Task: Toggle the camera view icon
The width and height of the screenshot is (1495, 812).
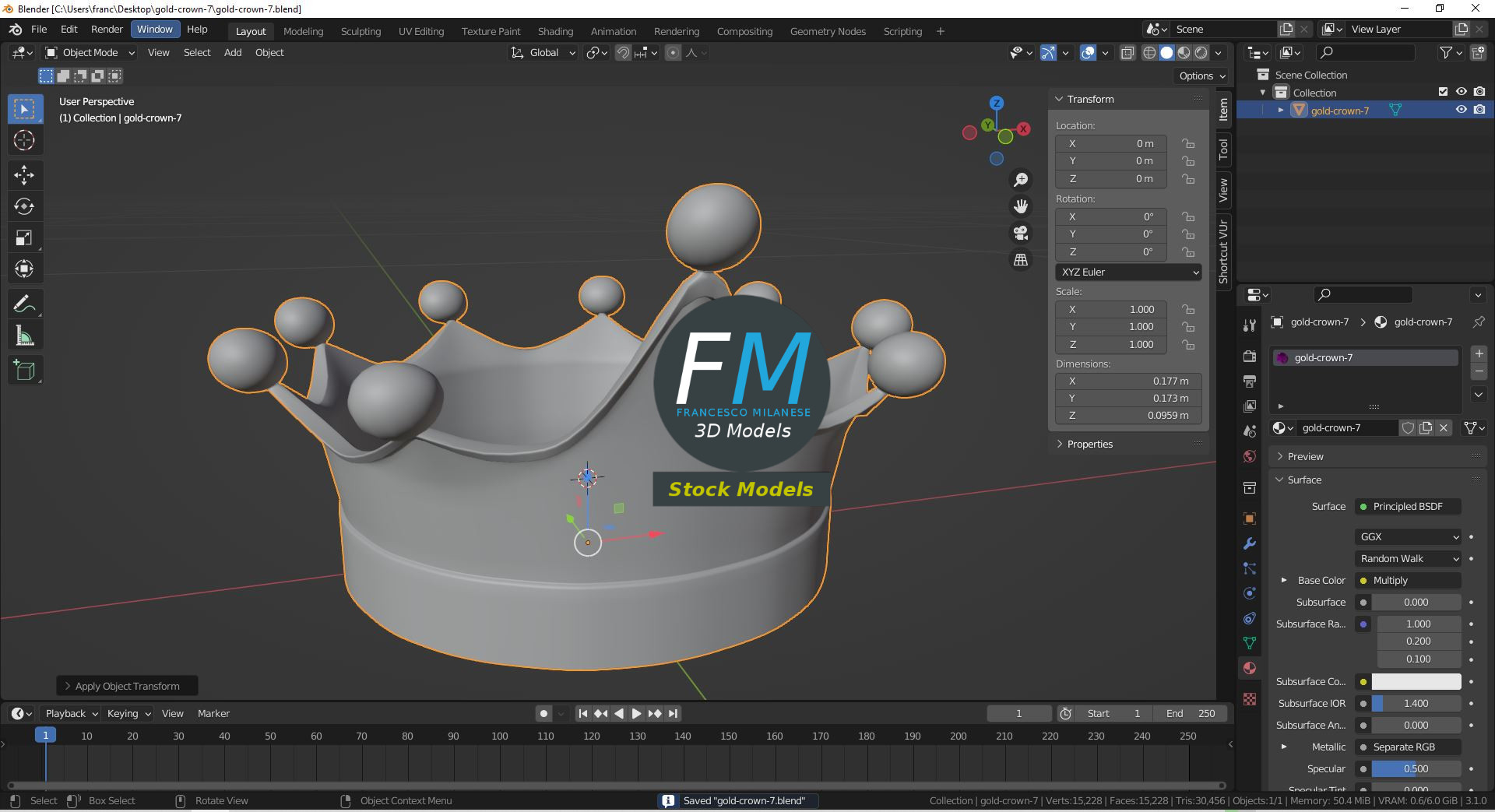Action: coord(1020,233)
